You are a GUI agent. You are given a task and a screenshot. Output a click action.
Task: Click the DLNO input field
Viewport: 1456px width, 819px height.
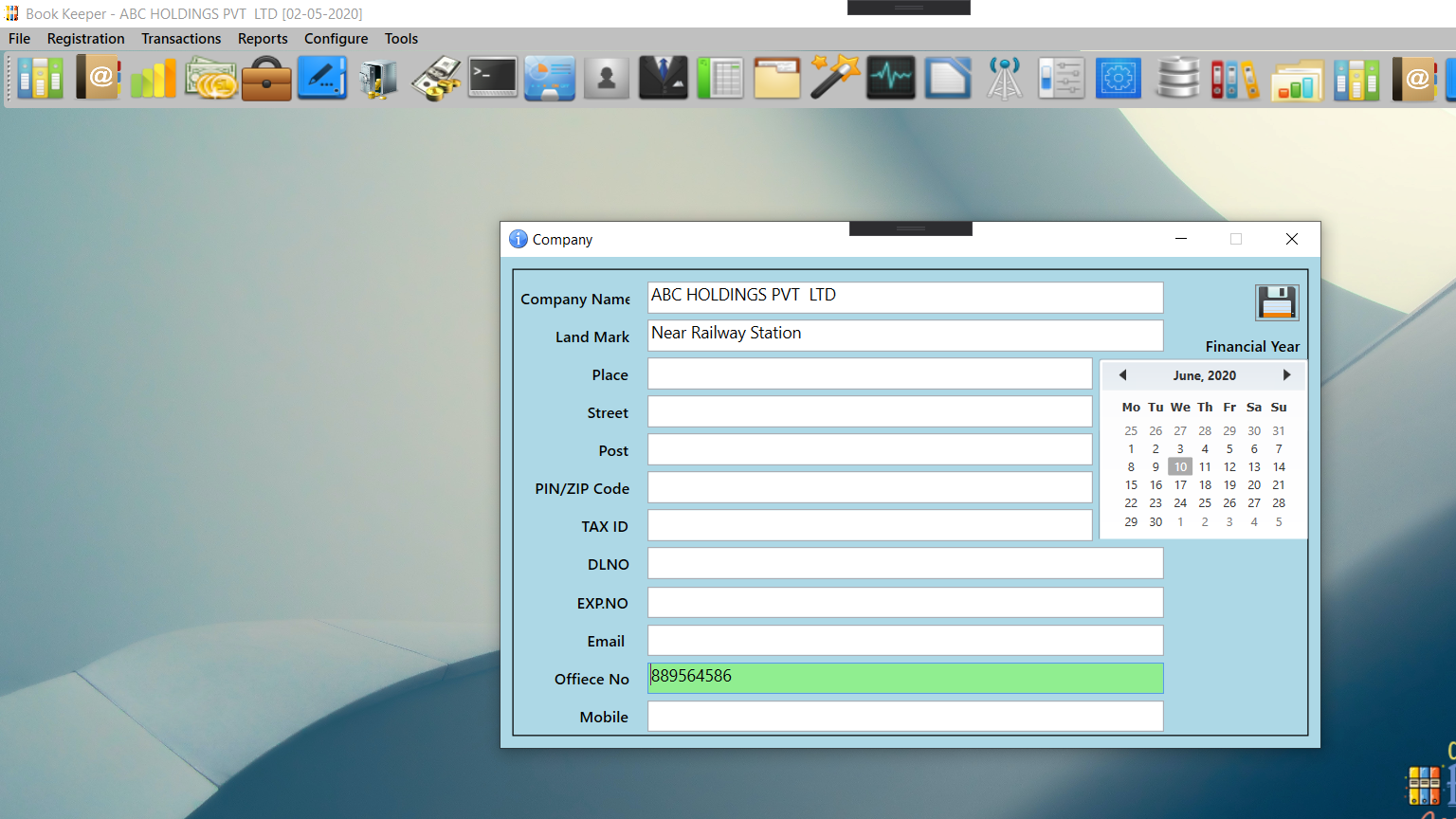(905, 563)
